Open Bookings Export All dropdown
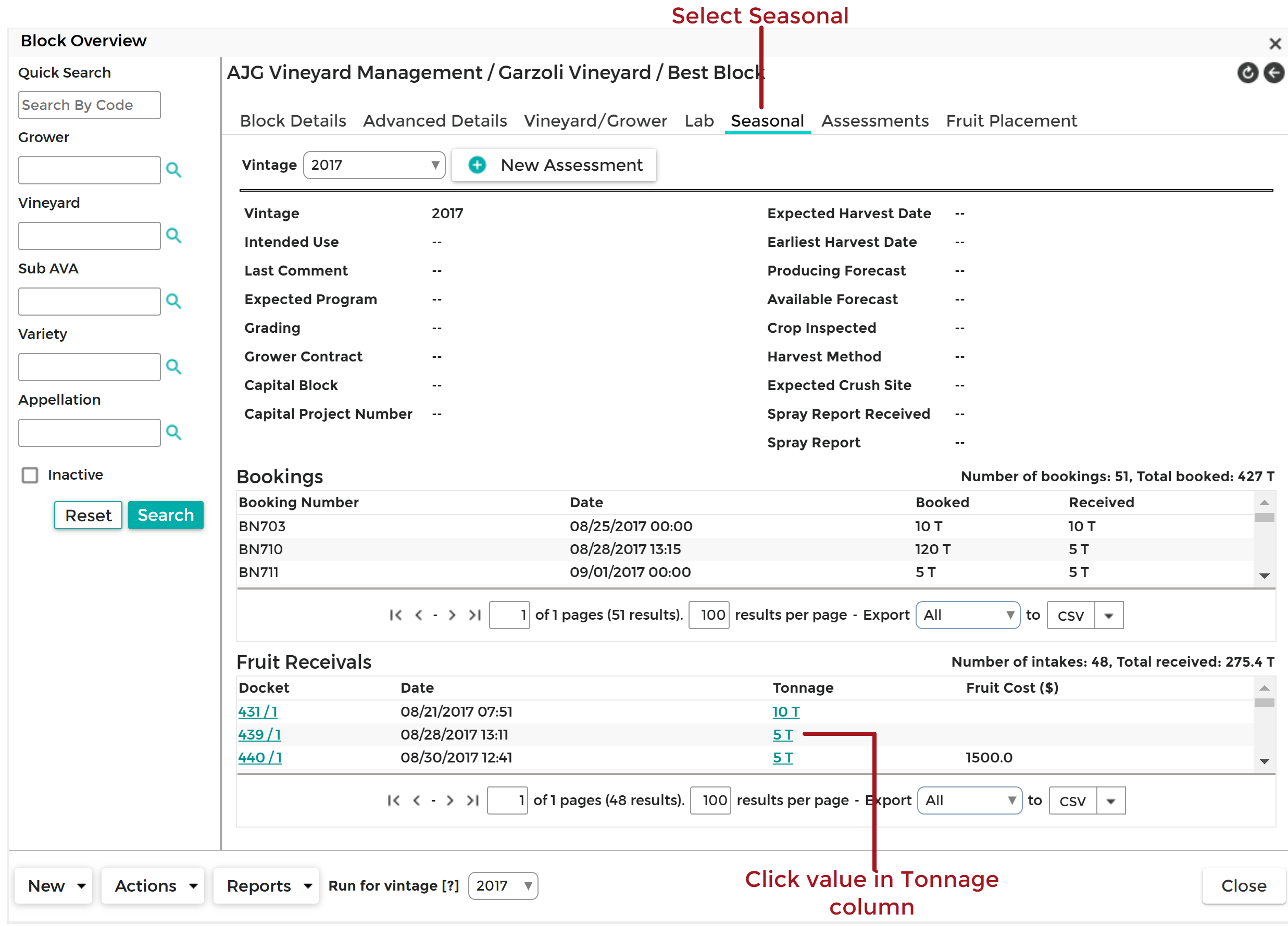1288x926 pixels. click(968, 615)
